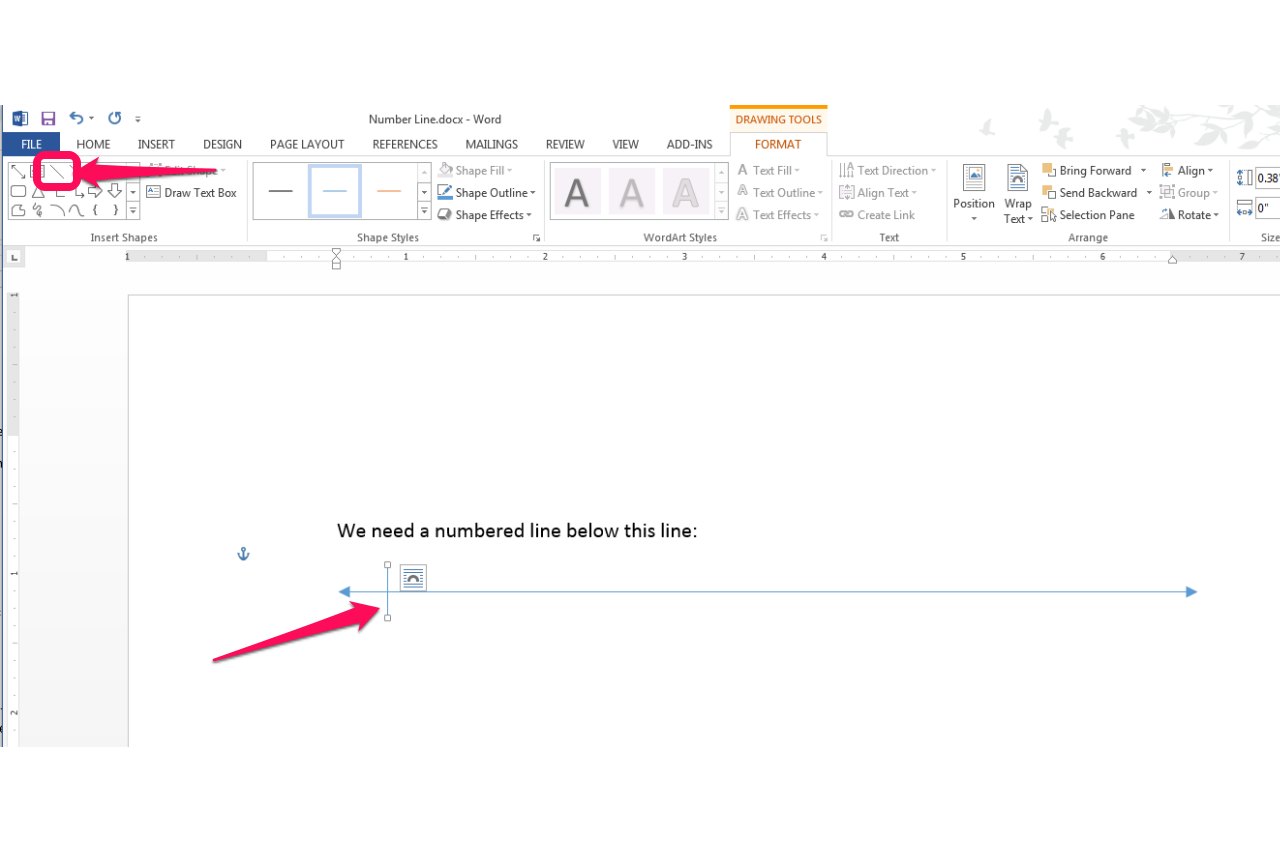The width and height of the screenshot is (1280, 853).
Task: Apply the orange line shape style
Action: pos(388,191)
